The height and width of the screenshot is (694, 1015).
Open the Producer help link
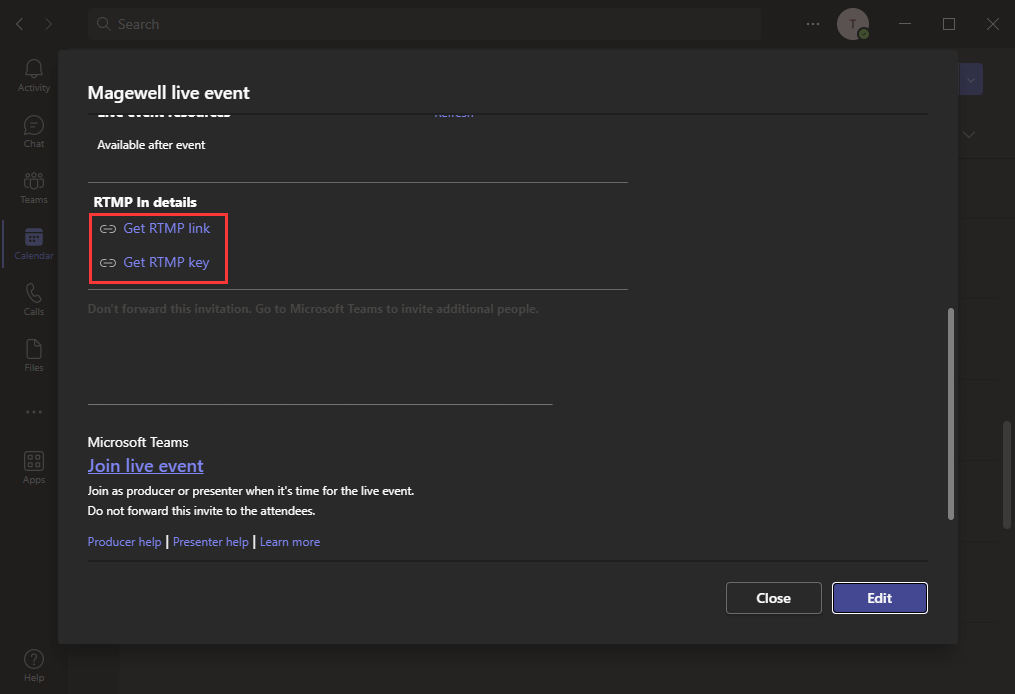[124, 542]
